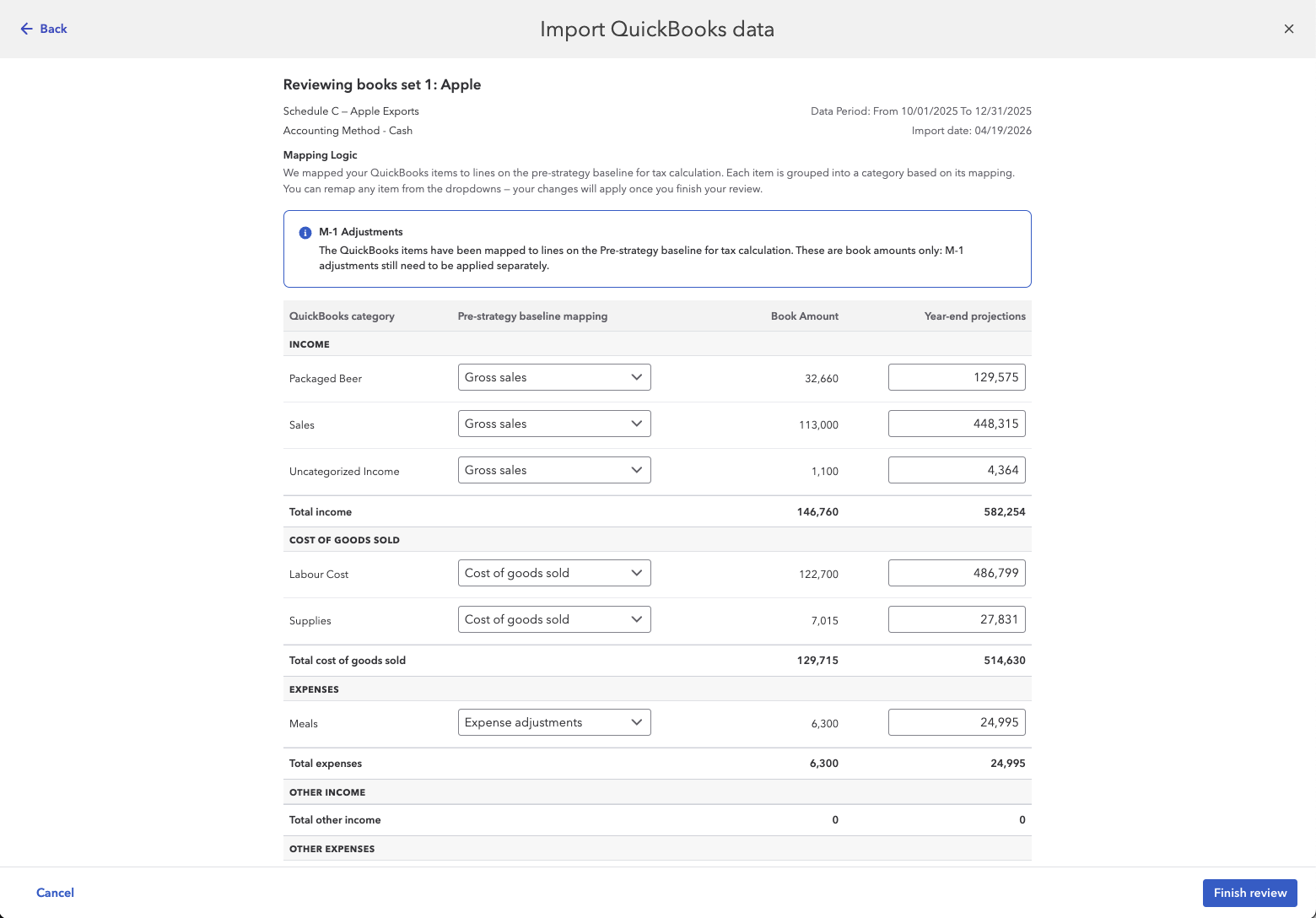Click the Labour Cost row label

[x=319, y=575]
